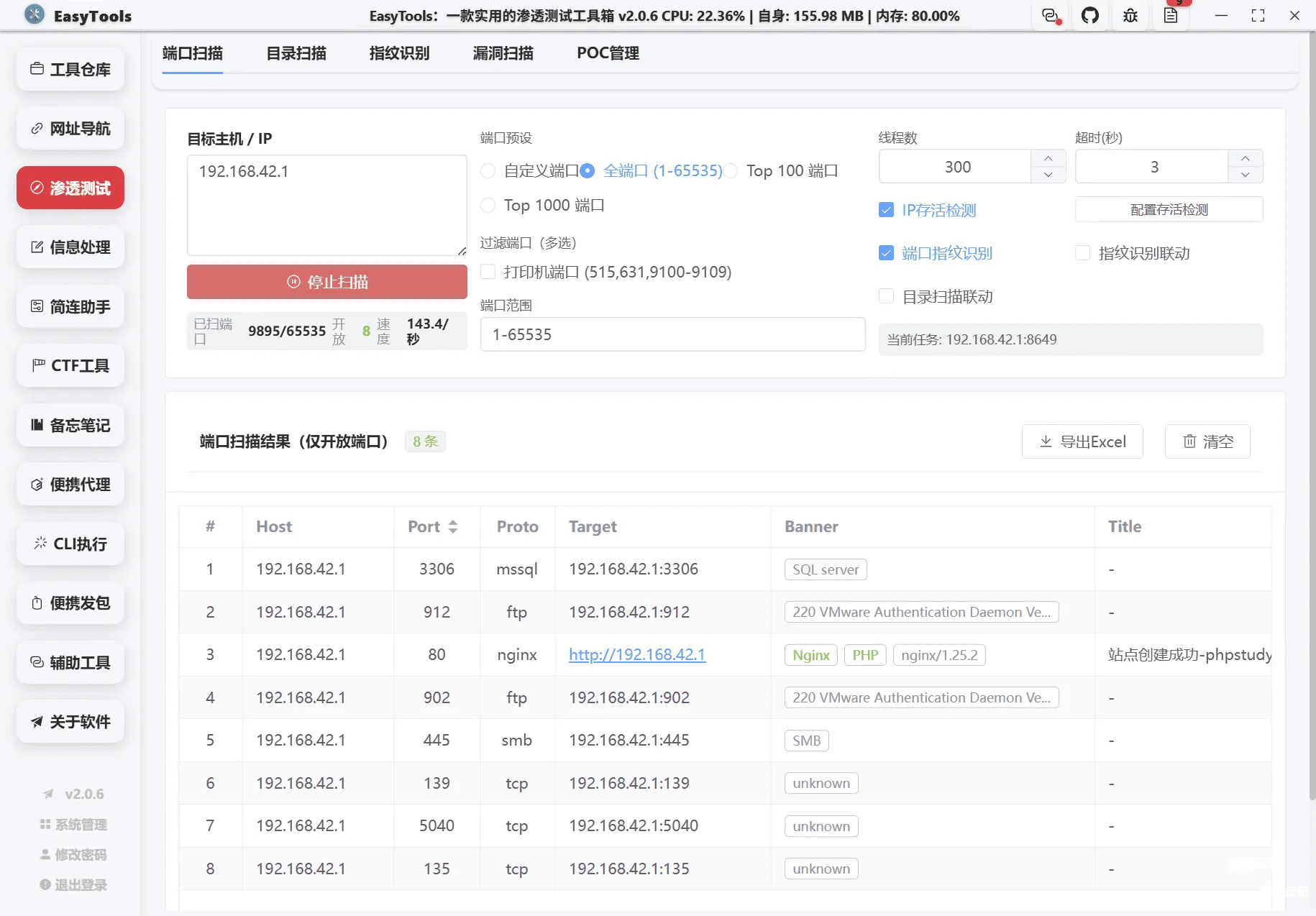Click inside the 目标主机/IP input field
The image size is (1316, 916).
[x=326, y=205]
